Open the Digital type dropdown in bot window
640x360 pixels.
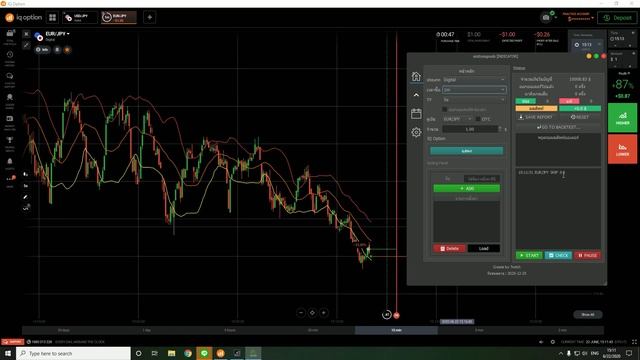[x=474, y=80]
